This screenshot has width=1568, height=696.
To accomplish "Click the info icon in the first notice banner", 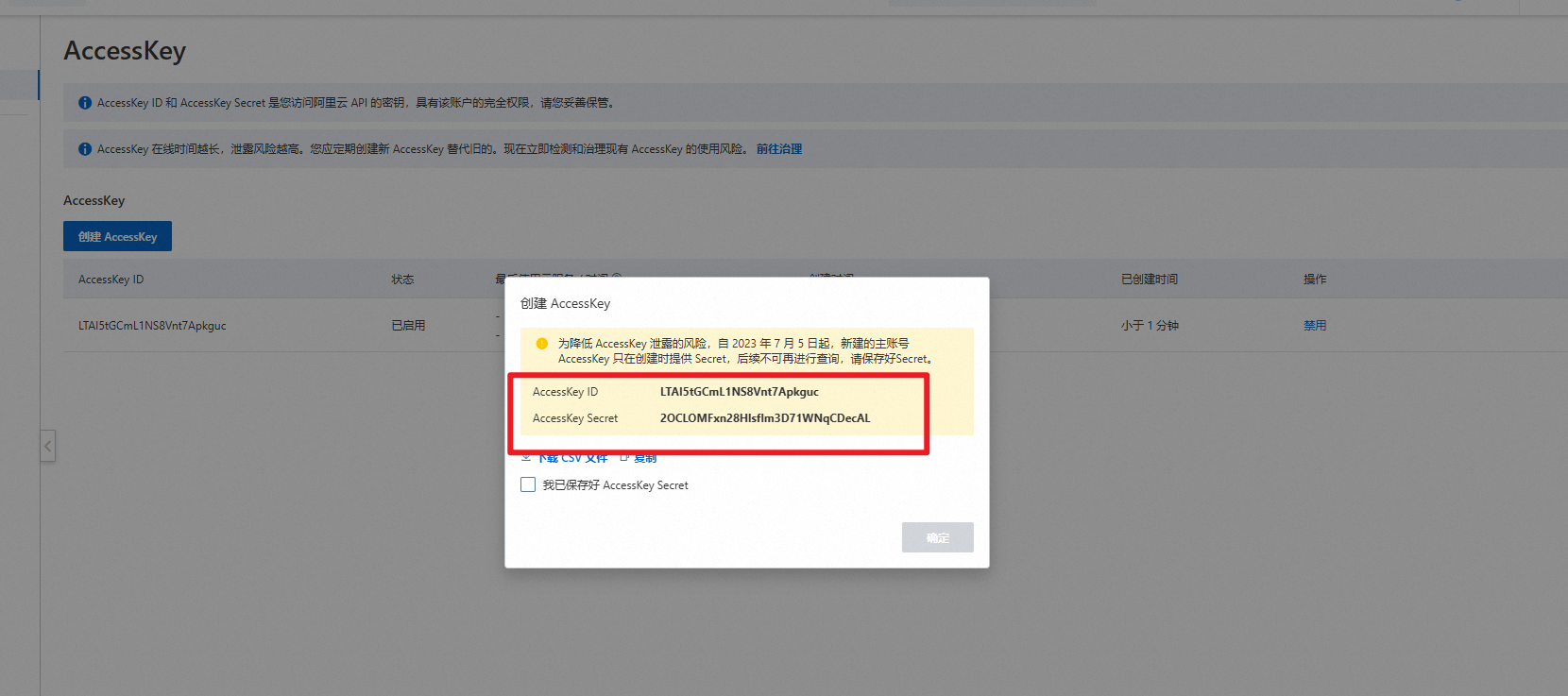I will [85, 103].
